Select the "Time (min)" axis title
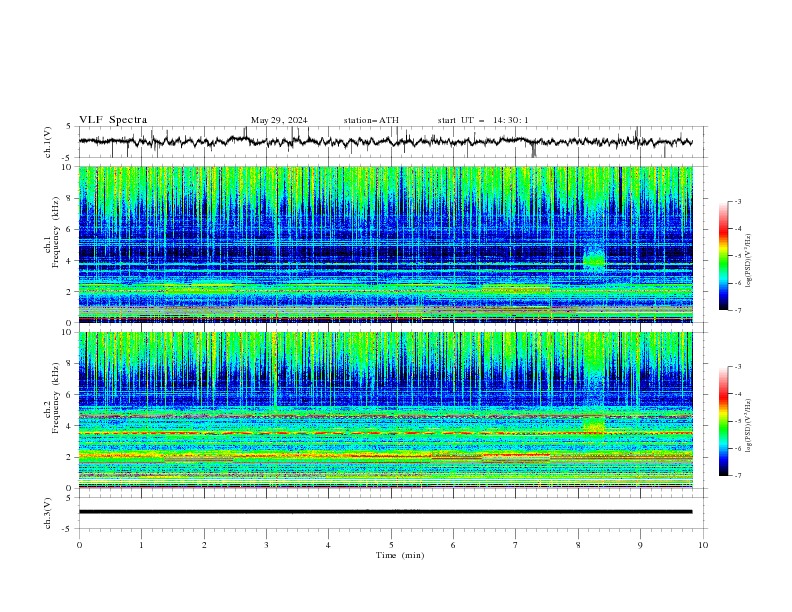The width and height of the screenshot is (792, 612). pyautogui.click(x=400, y=555)
